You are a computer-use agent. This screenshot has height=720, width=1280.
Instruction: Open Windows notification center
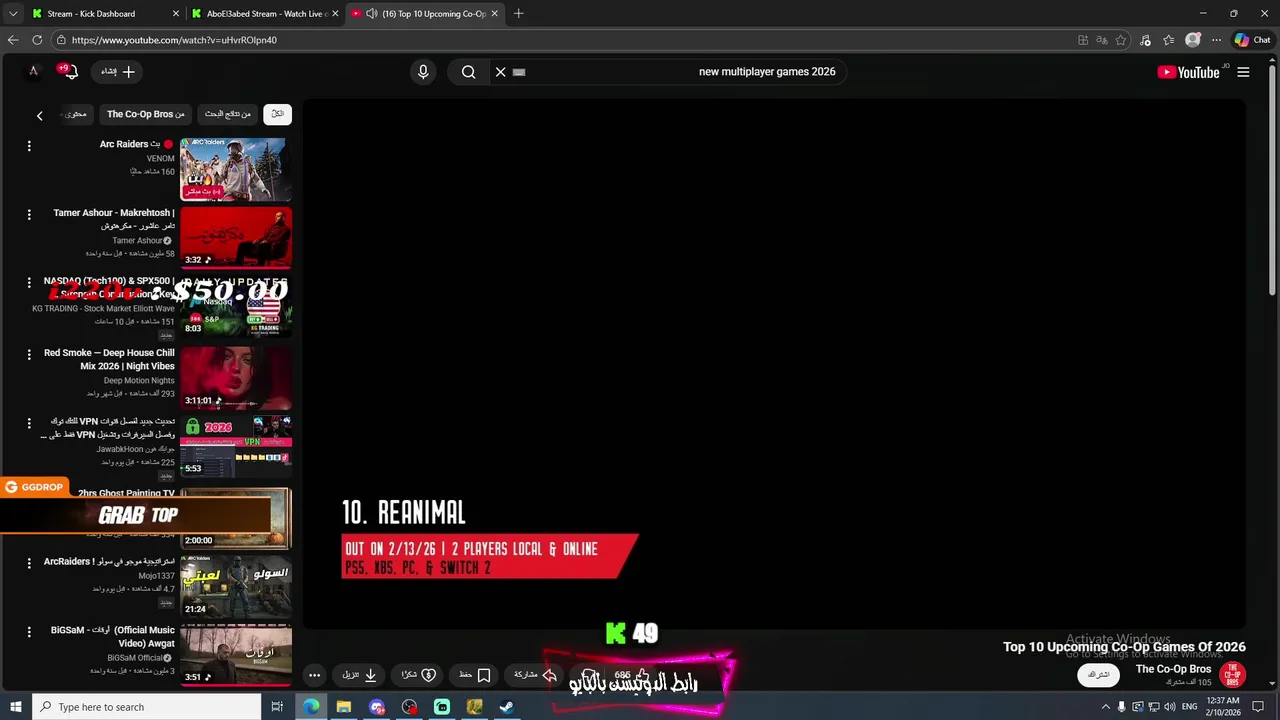coord(1258,707)
